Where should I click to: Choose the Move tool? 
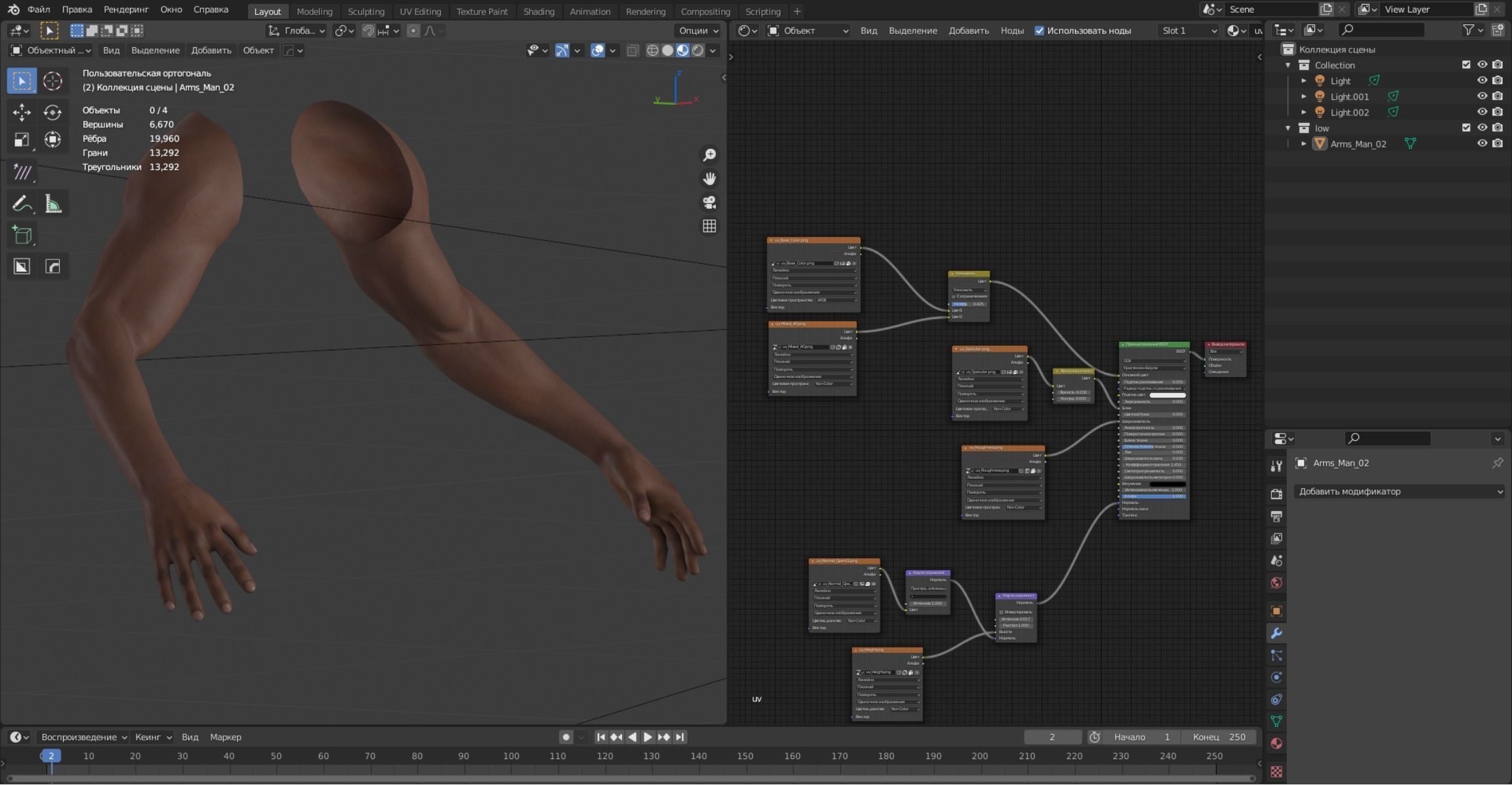tap(22, 112)
